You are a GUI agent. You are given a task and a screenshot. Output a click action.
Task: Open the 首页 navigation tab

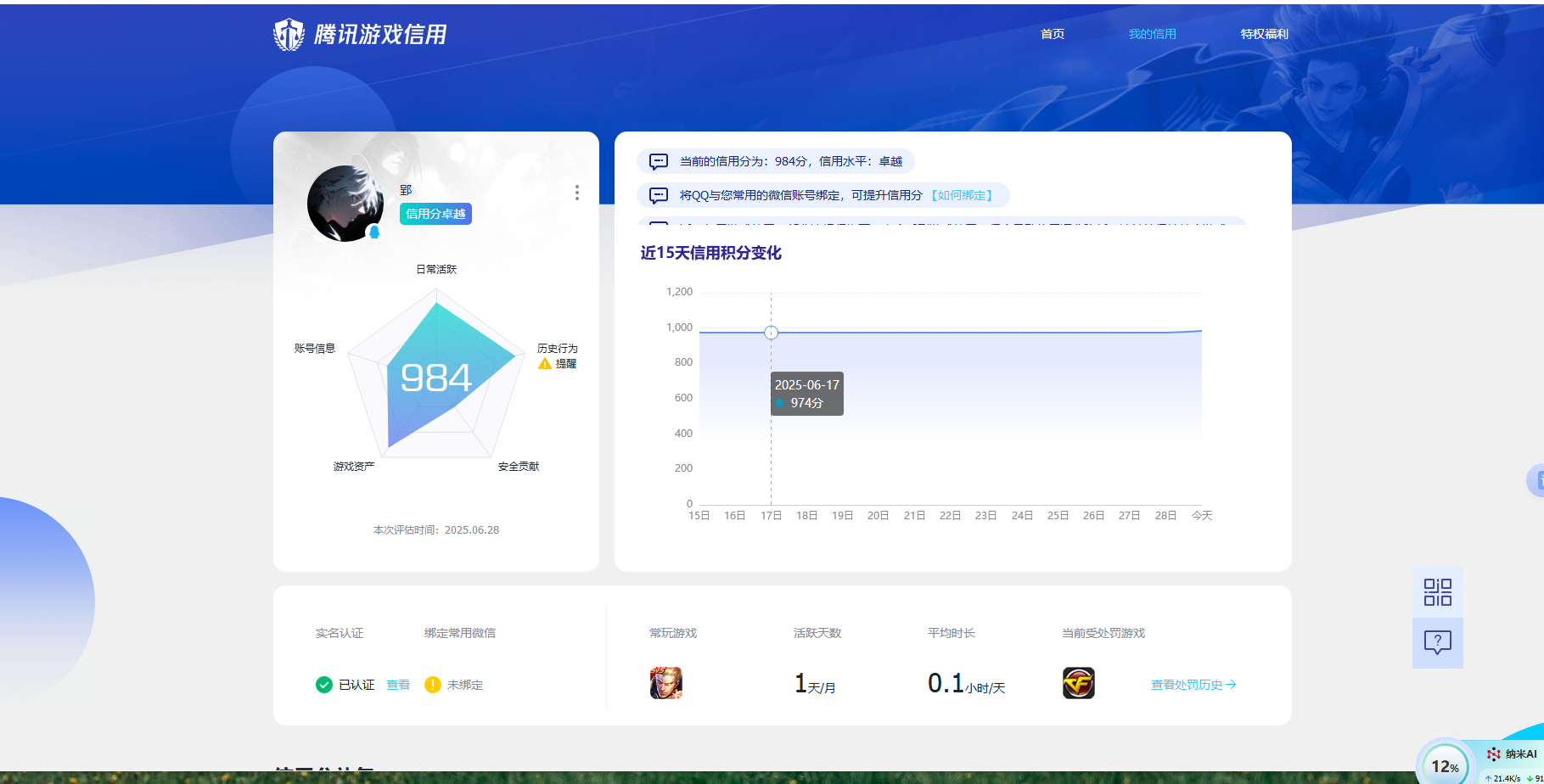1053,34
